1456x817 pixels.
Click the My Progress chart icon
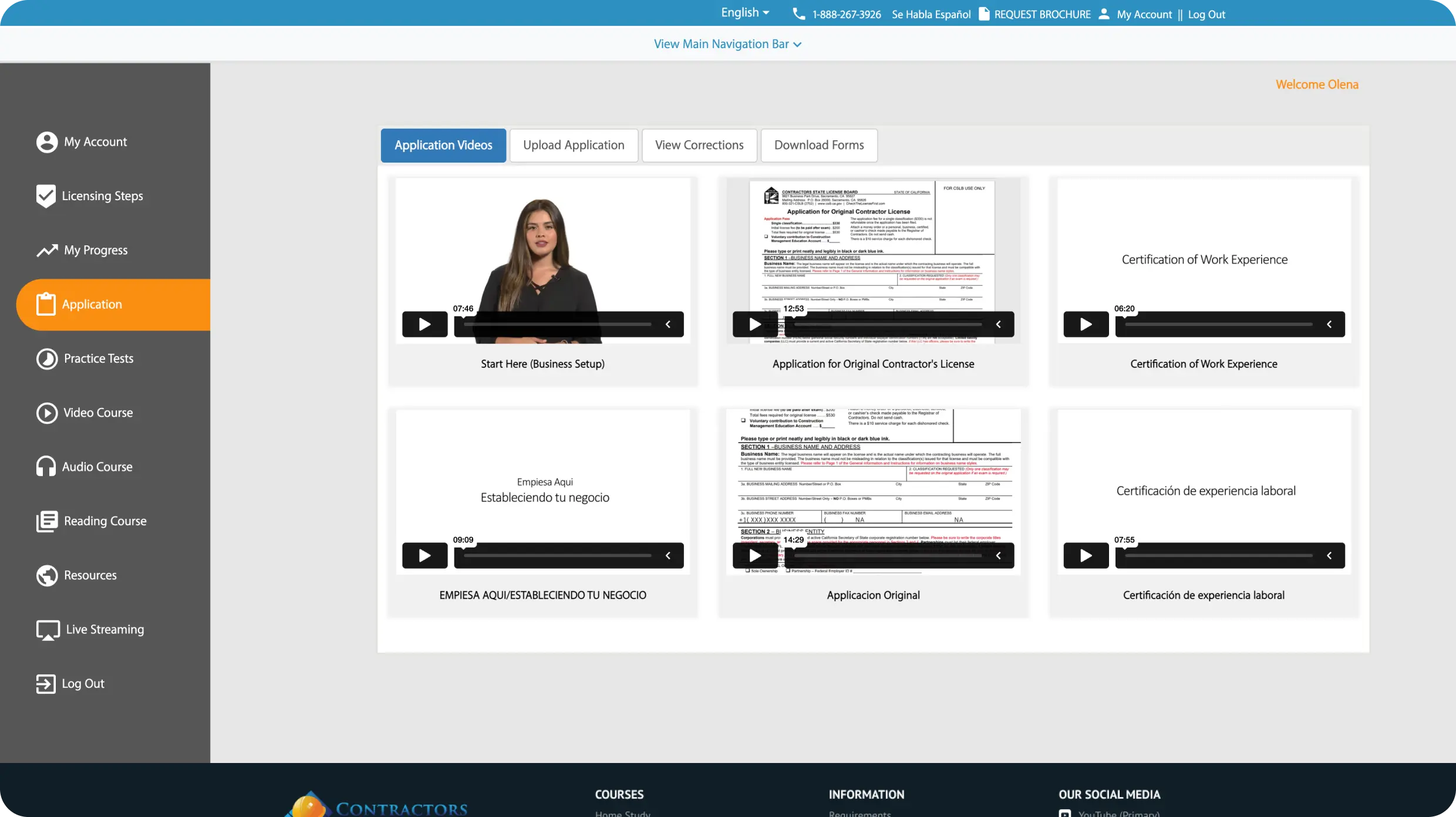(46, 250)
